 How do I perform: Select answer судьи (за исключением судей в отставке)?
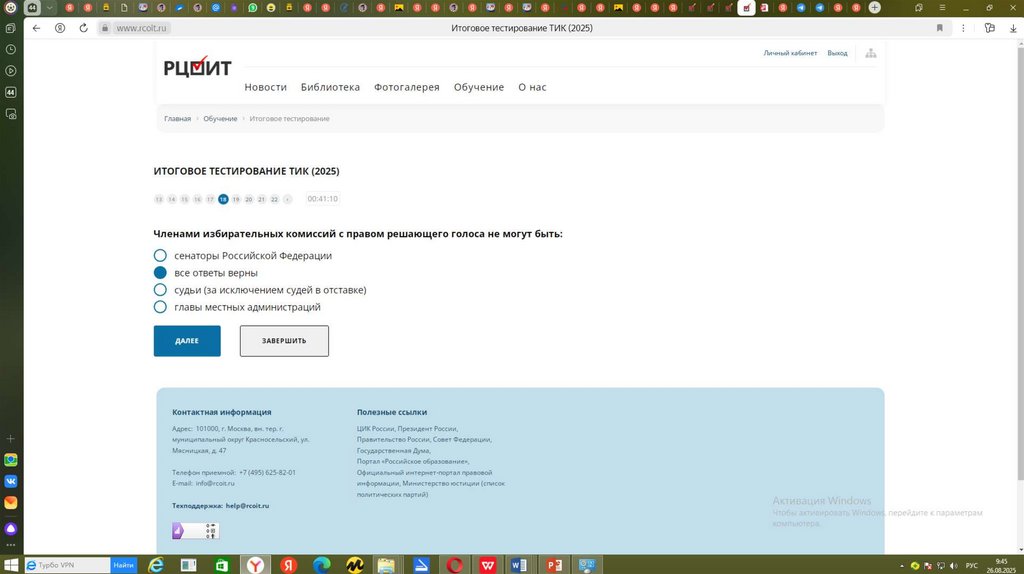(160, 289)
